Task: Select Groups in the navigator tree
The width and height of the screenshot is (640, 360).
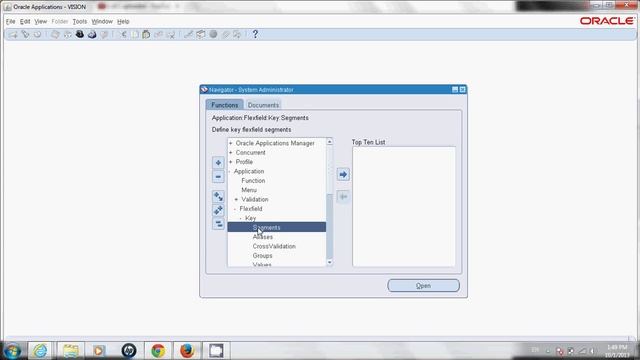Action: [262, 256]
